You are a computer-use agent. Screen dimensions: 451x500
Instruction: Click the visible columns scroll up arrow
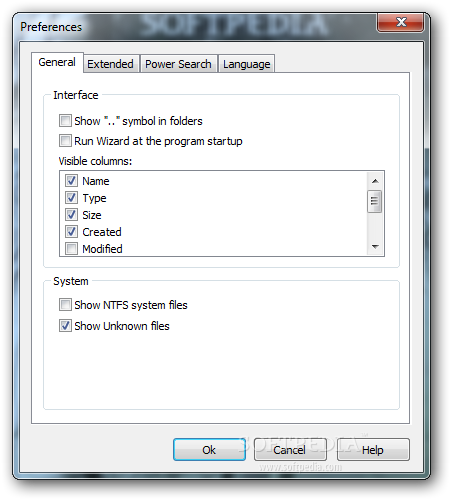pos(375,181)
